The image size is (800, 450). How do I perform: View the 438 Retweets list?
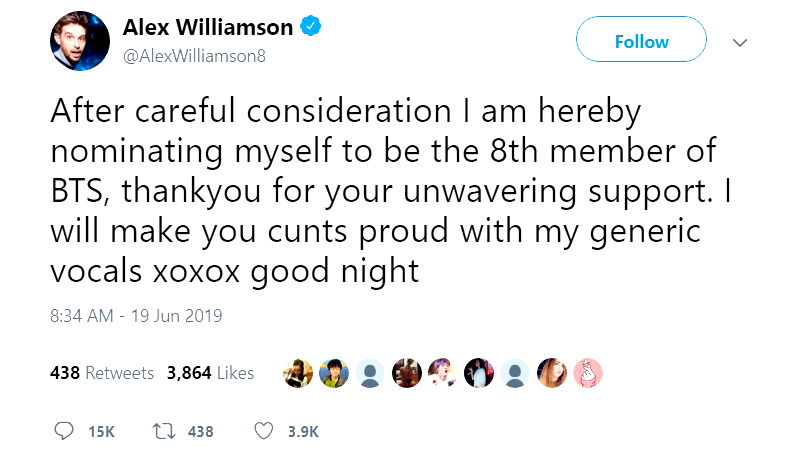(102, 373)
